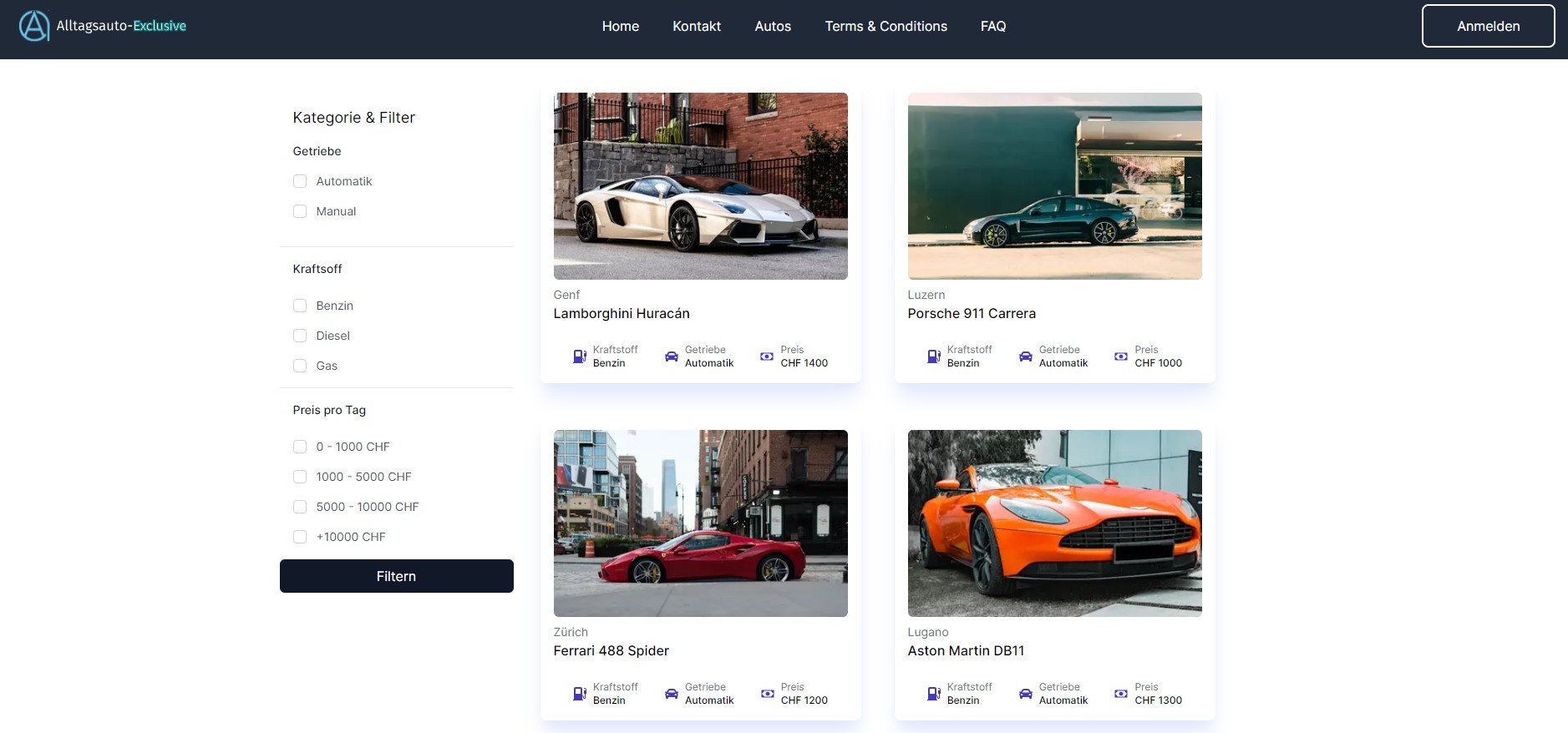Screen dimensions: 1568x733
Task: Enable the Automatik transmission checkbox
Action: (300, 181)
